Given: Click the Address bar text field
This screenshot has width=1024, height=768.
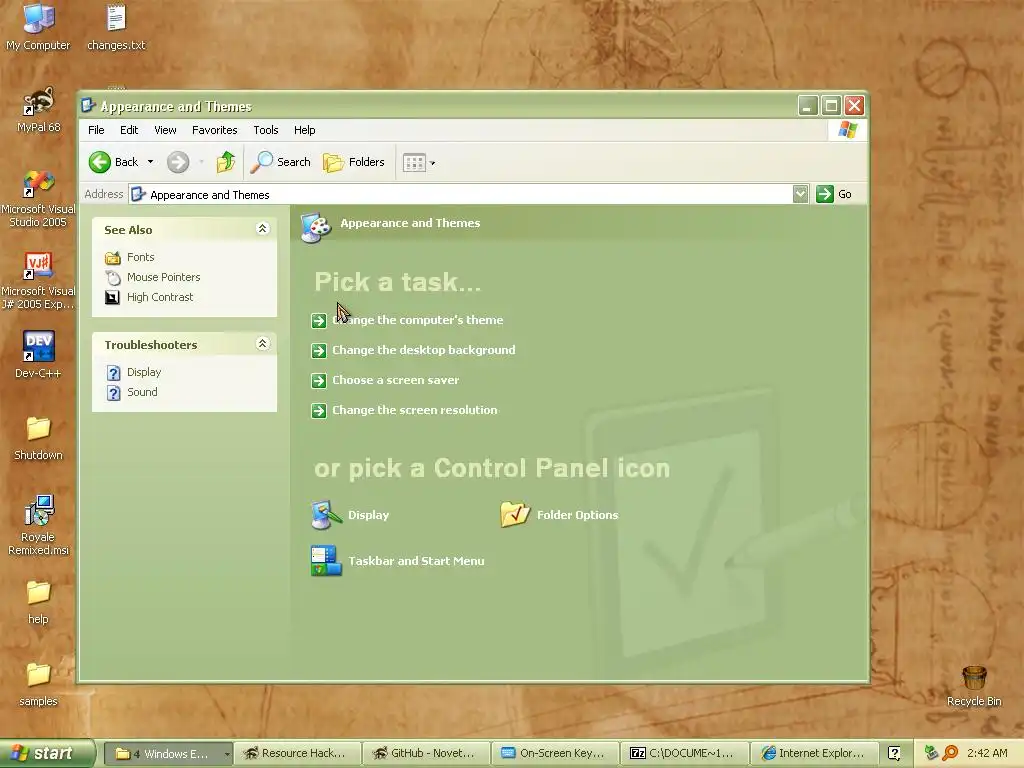Looking at the screenshot, I should coord(460,194).
